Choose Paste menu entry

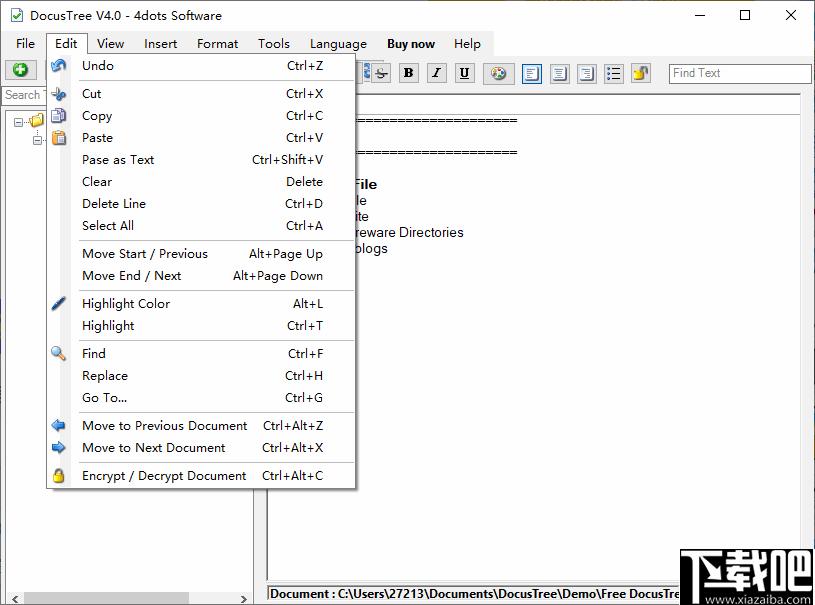pyautogui.click(x=201, y=138)
